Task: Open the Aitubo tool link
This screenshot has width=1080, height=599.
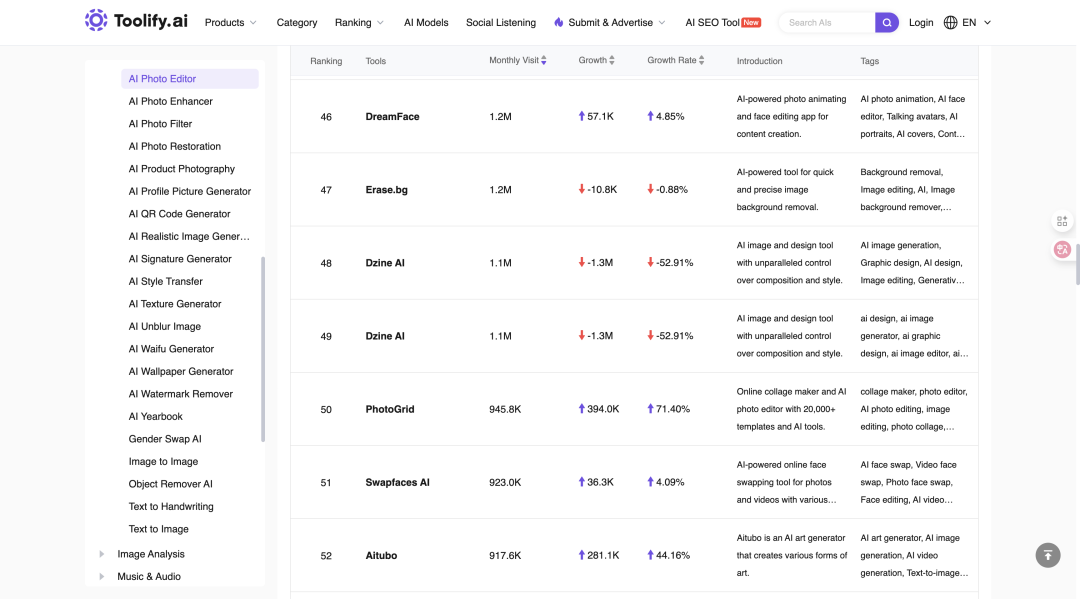Action: [x=381, y=556]
